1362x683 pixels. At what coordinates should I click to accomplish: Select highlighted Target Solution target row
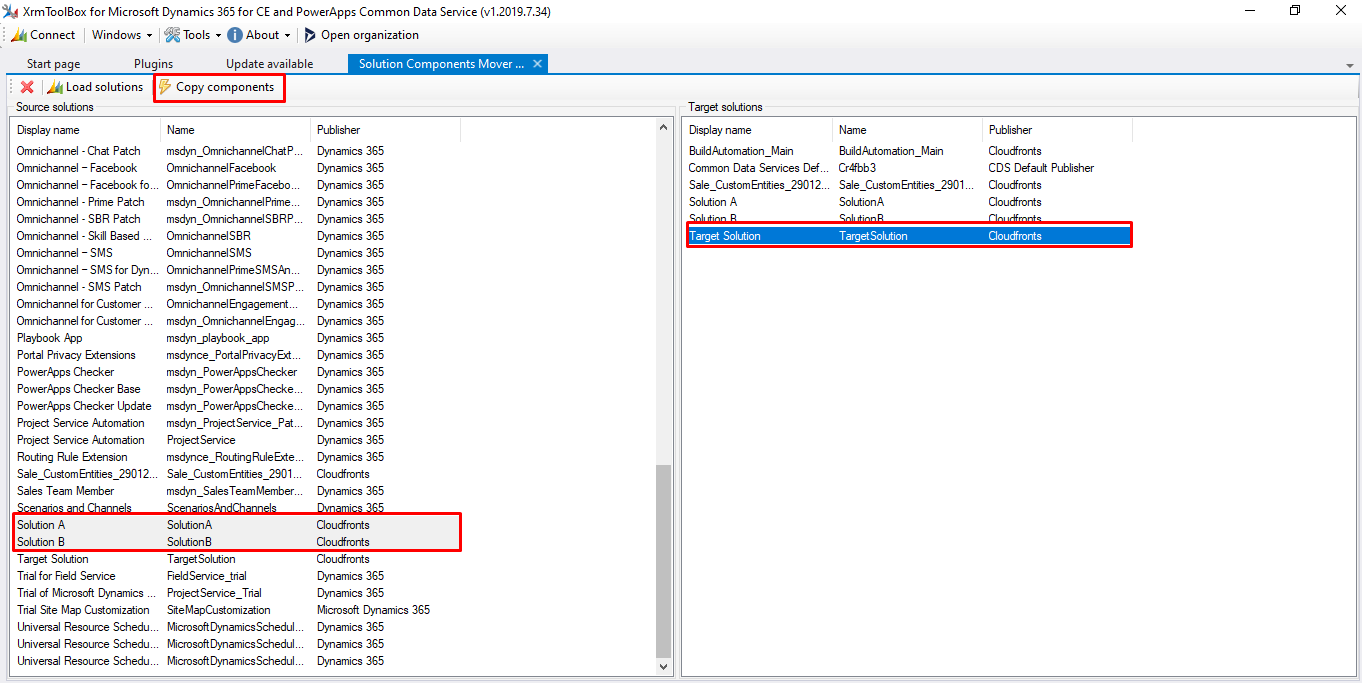(908, 236)
